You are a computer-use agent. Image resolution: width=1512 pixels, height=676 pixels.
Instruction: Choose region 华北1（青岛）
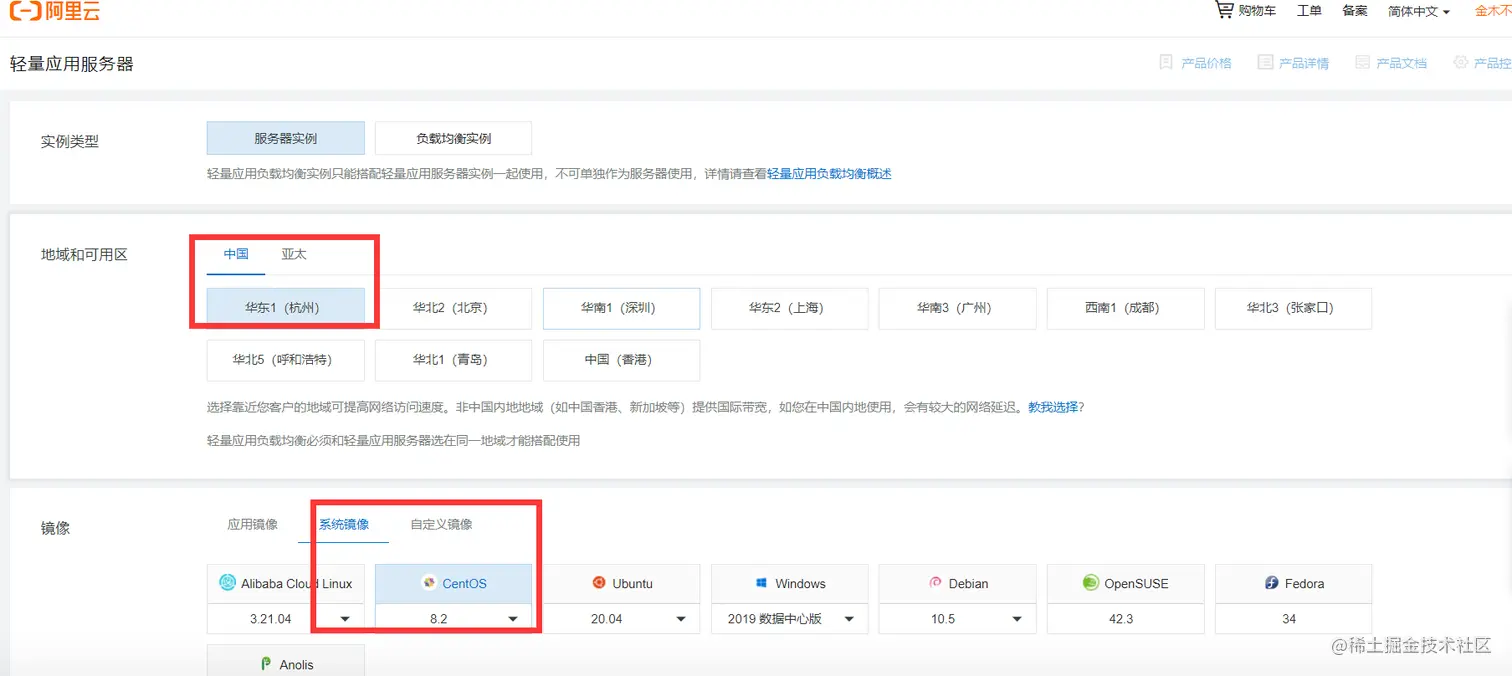click(x=453, y=360)
